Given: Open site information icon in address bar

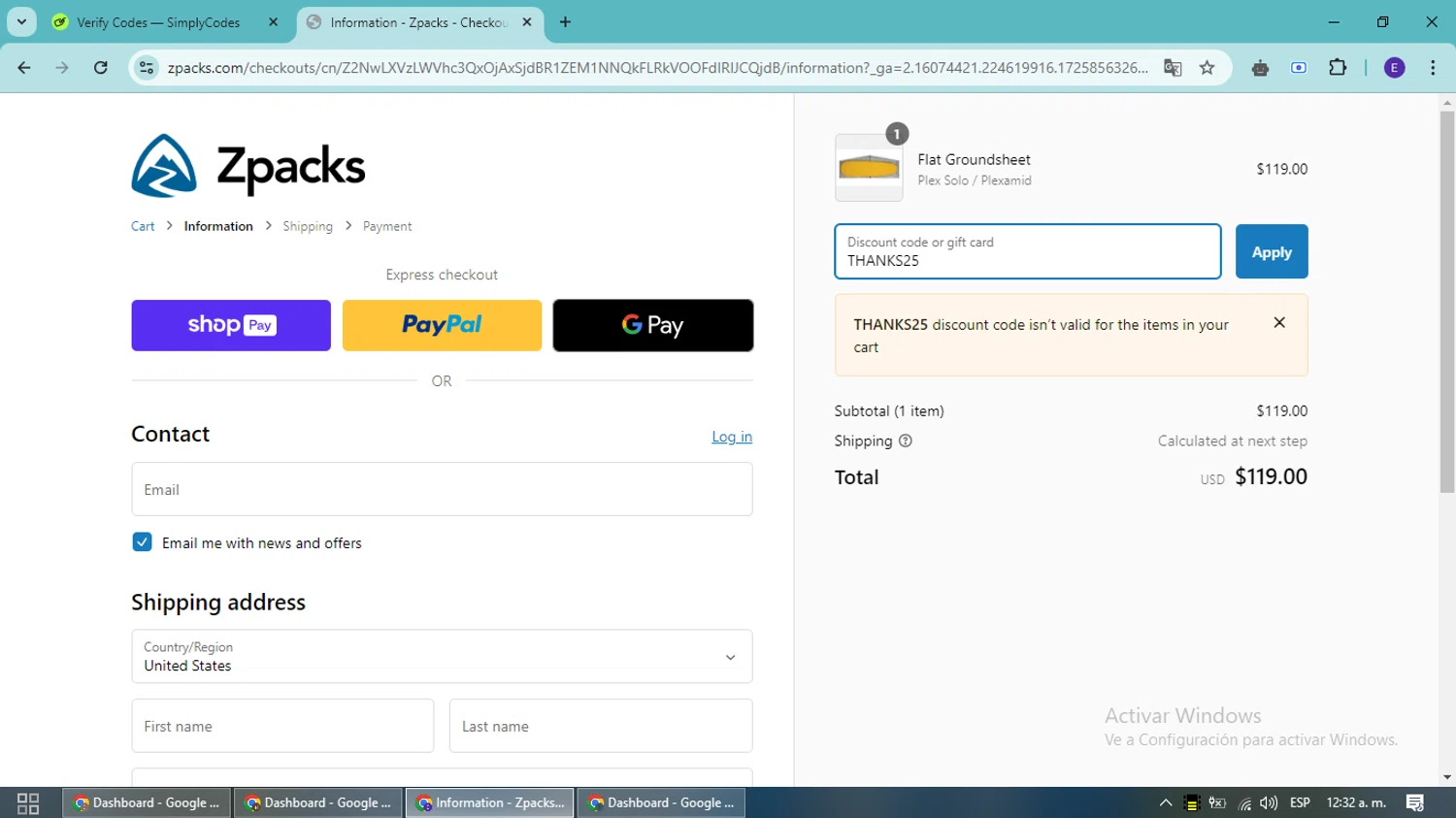Looking at the screenshot, I should [147, 68].
